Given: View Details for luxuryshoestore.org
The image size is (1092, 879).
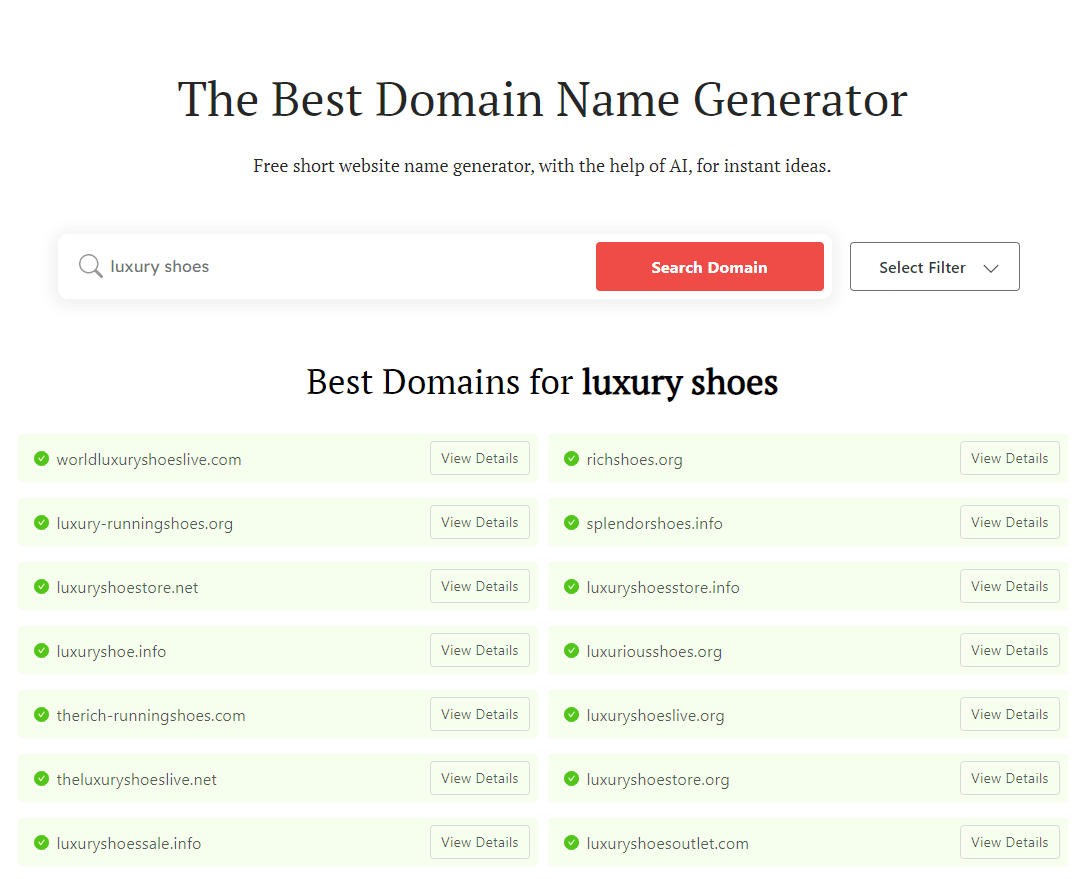Looking at the screenshot, I should pyautogui.click(x=1010, y=779).
